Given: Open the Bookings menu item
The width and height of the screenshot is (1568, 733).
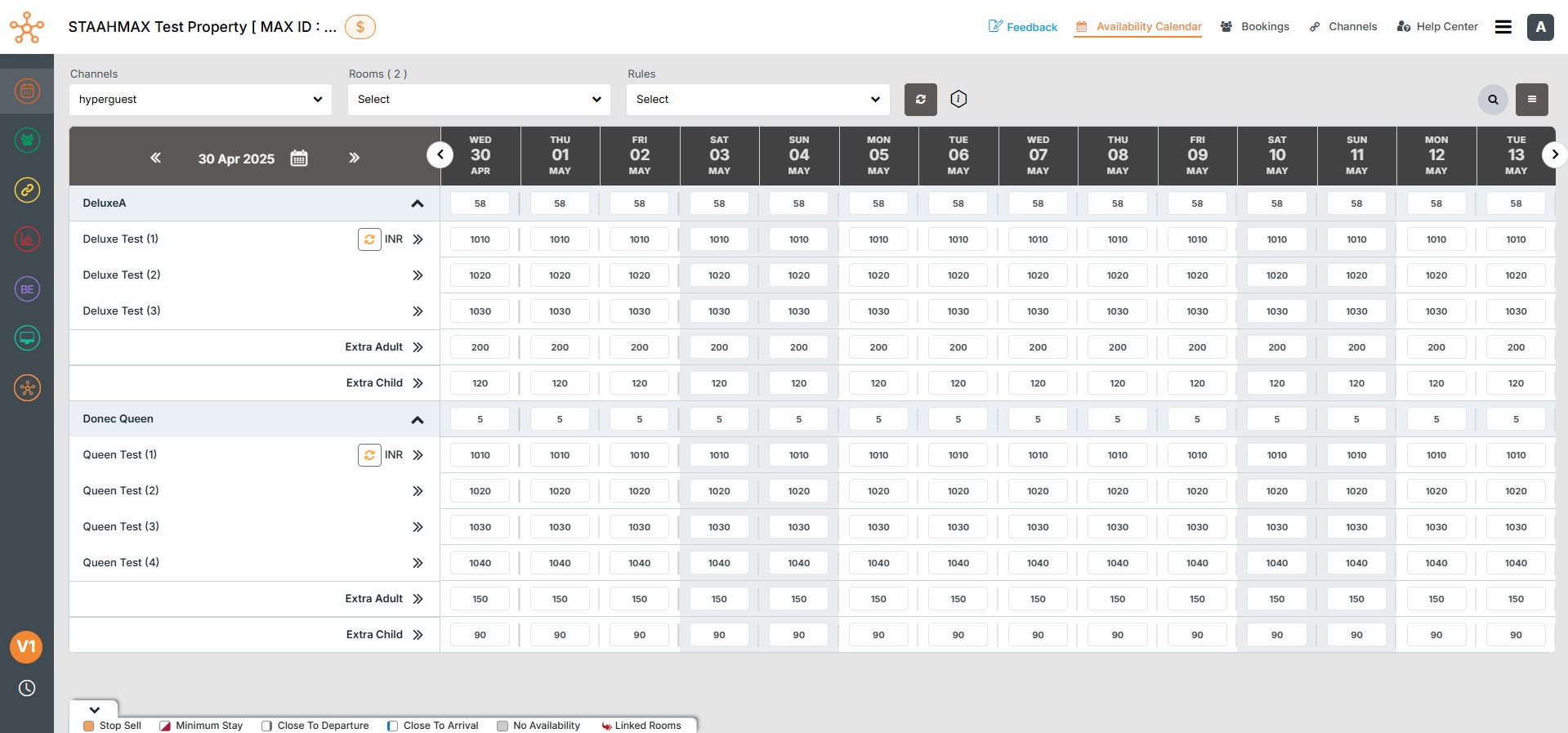Looking at the screenshot, I should (x=1255, y=27).
